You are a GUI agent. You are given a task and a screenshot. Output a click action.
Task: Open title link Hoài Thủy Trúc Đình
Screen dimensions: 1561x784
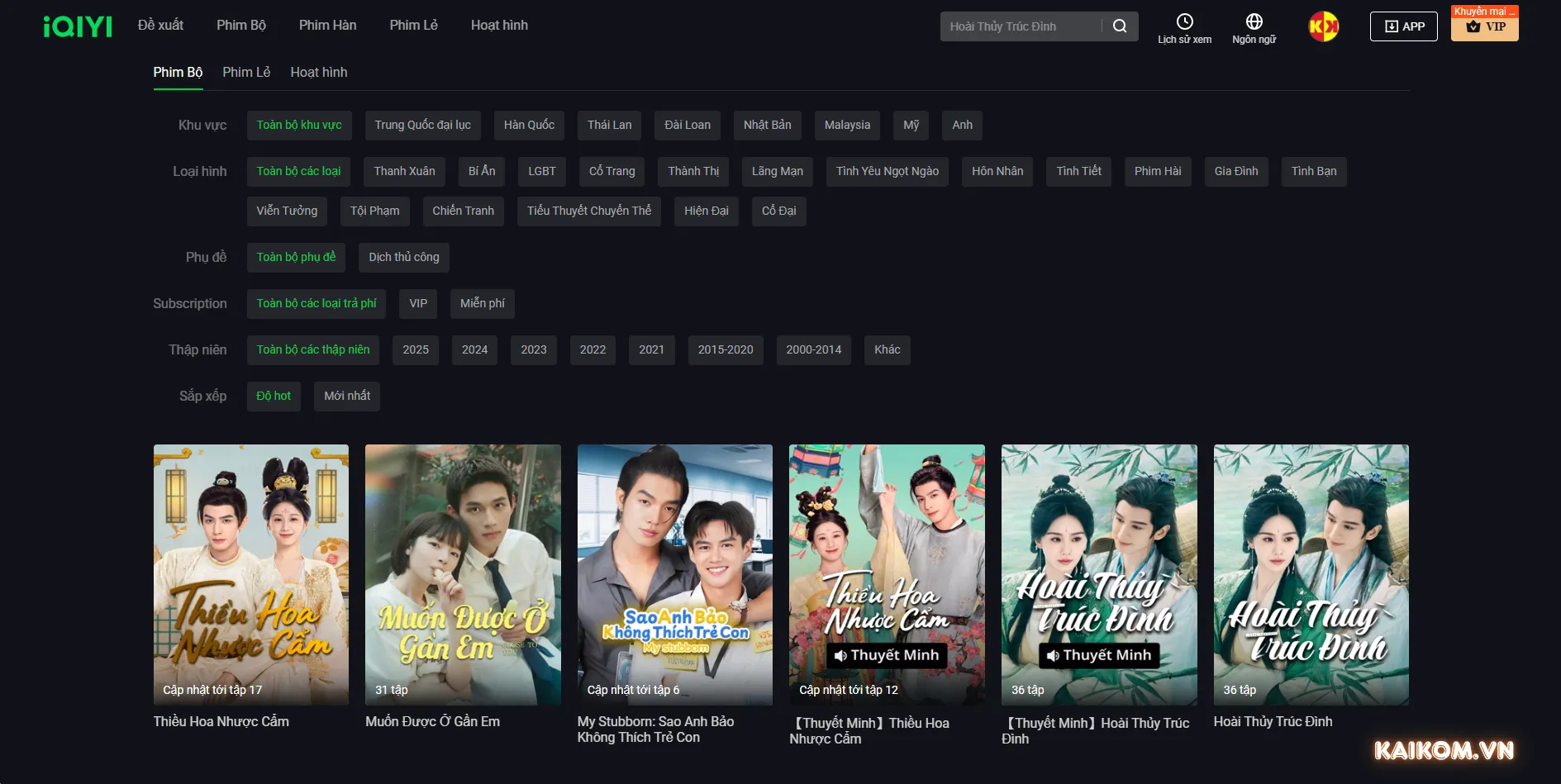1273,722
